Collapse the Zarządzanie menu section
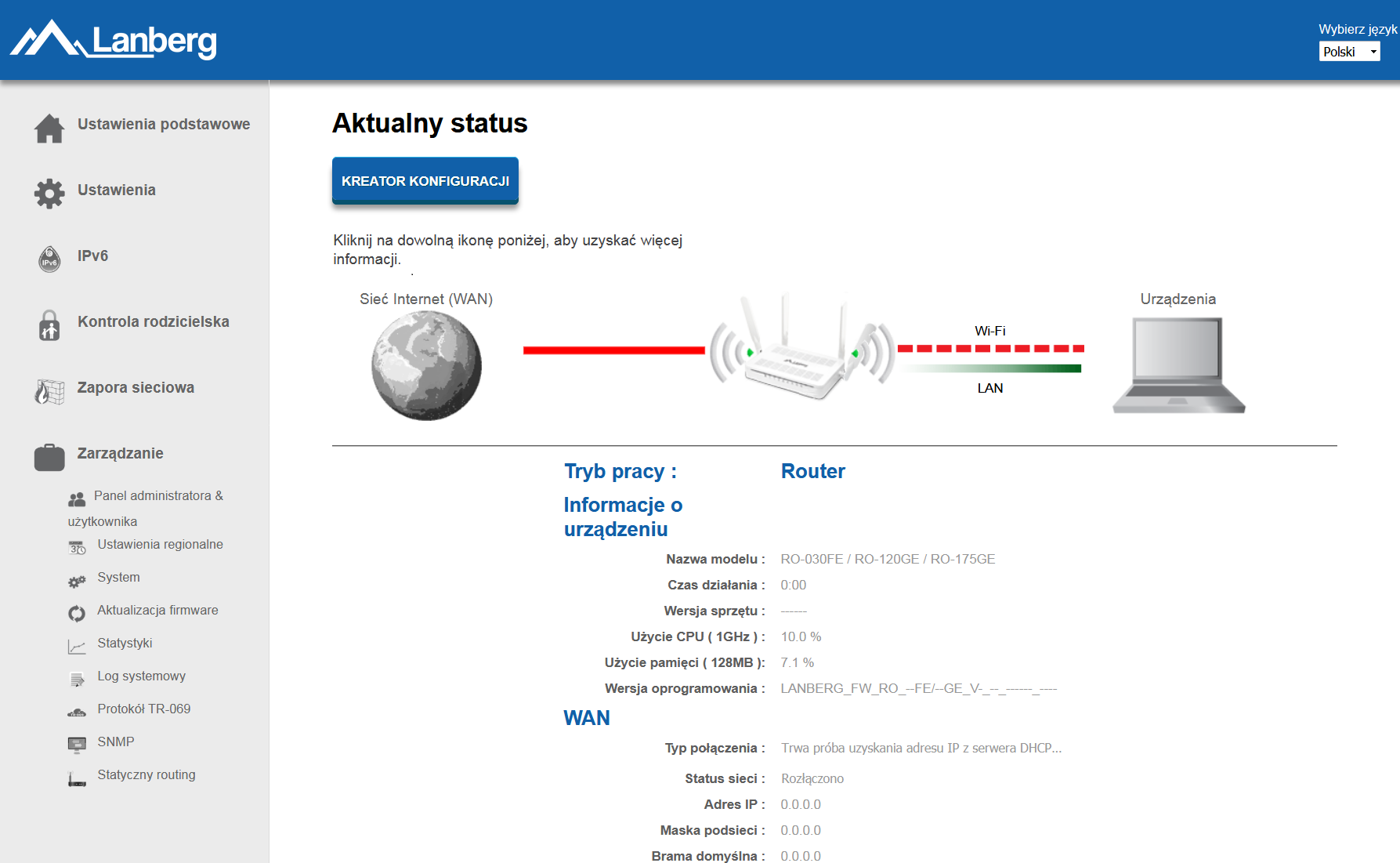 pyautogui.click(x=120, y=454)
